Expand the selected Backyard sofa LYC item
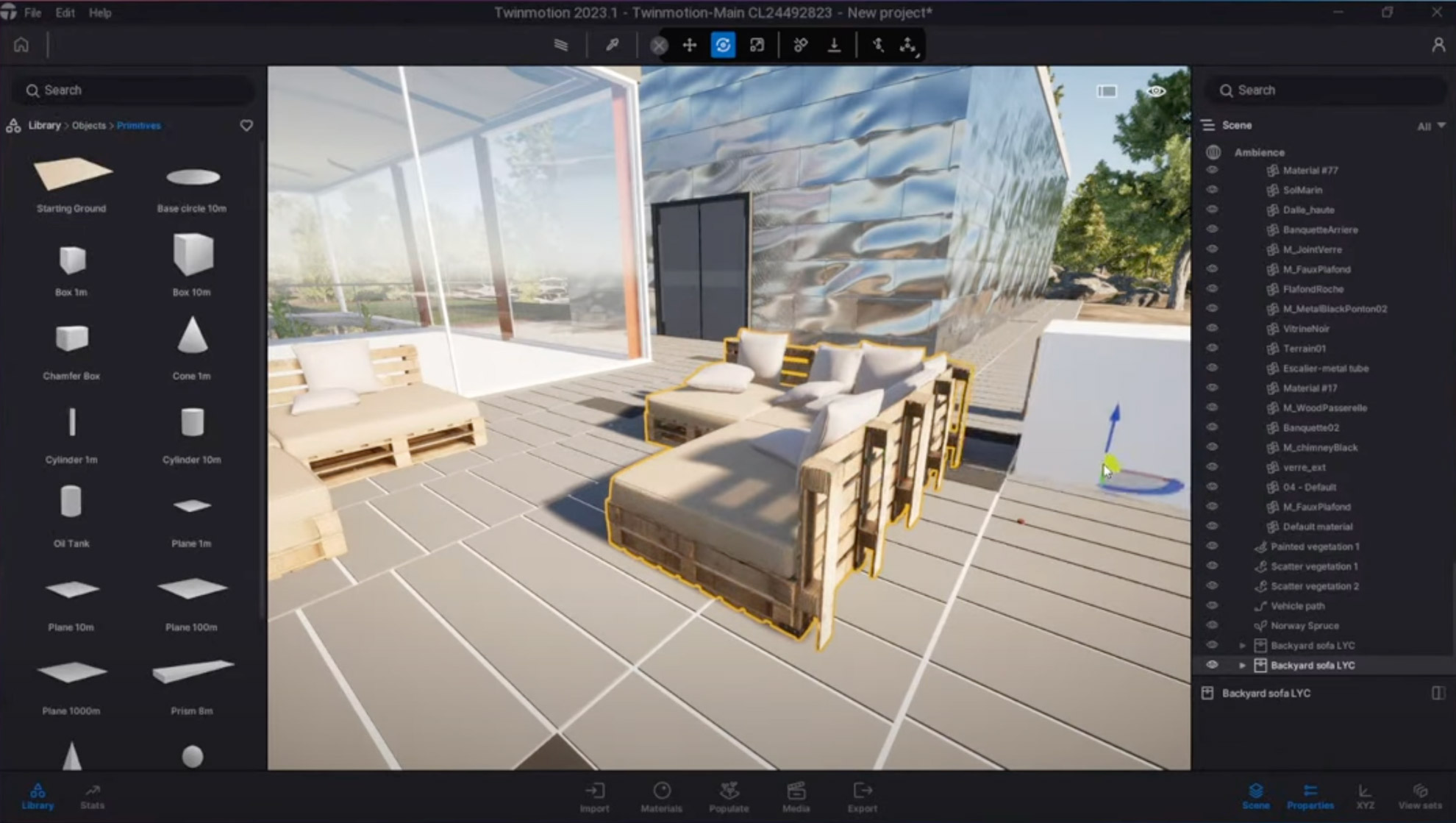The width and height of the screenshot is (1456, 823). point(1243,666)
